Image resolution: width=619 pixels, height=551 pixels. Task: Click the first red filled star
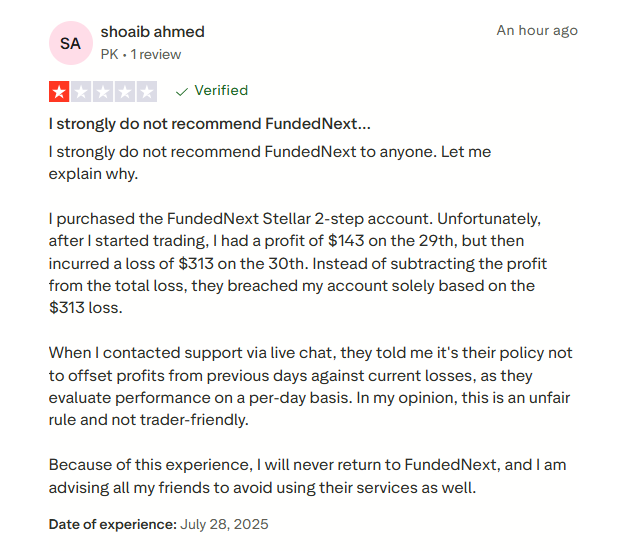coord(59,92)
